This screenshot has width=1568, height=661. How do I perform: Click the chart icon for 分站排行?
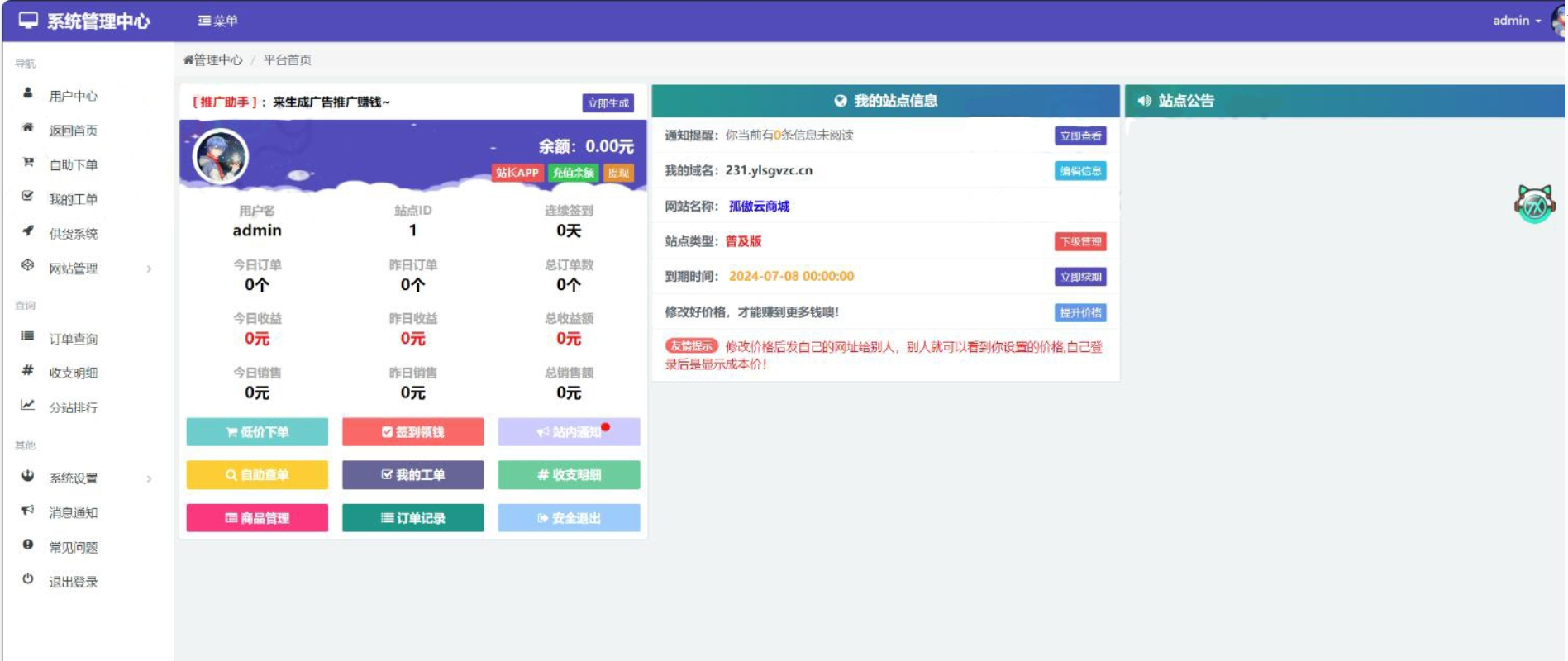click(28, 405)
